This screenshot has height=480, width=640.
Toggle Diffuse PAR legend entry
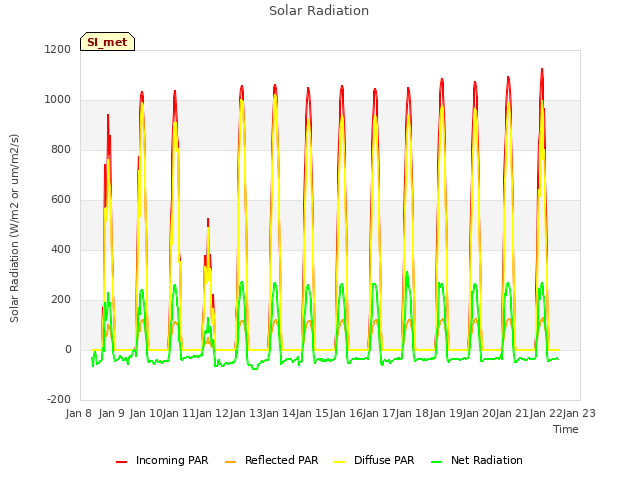click(x=374, y=460)
